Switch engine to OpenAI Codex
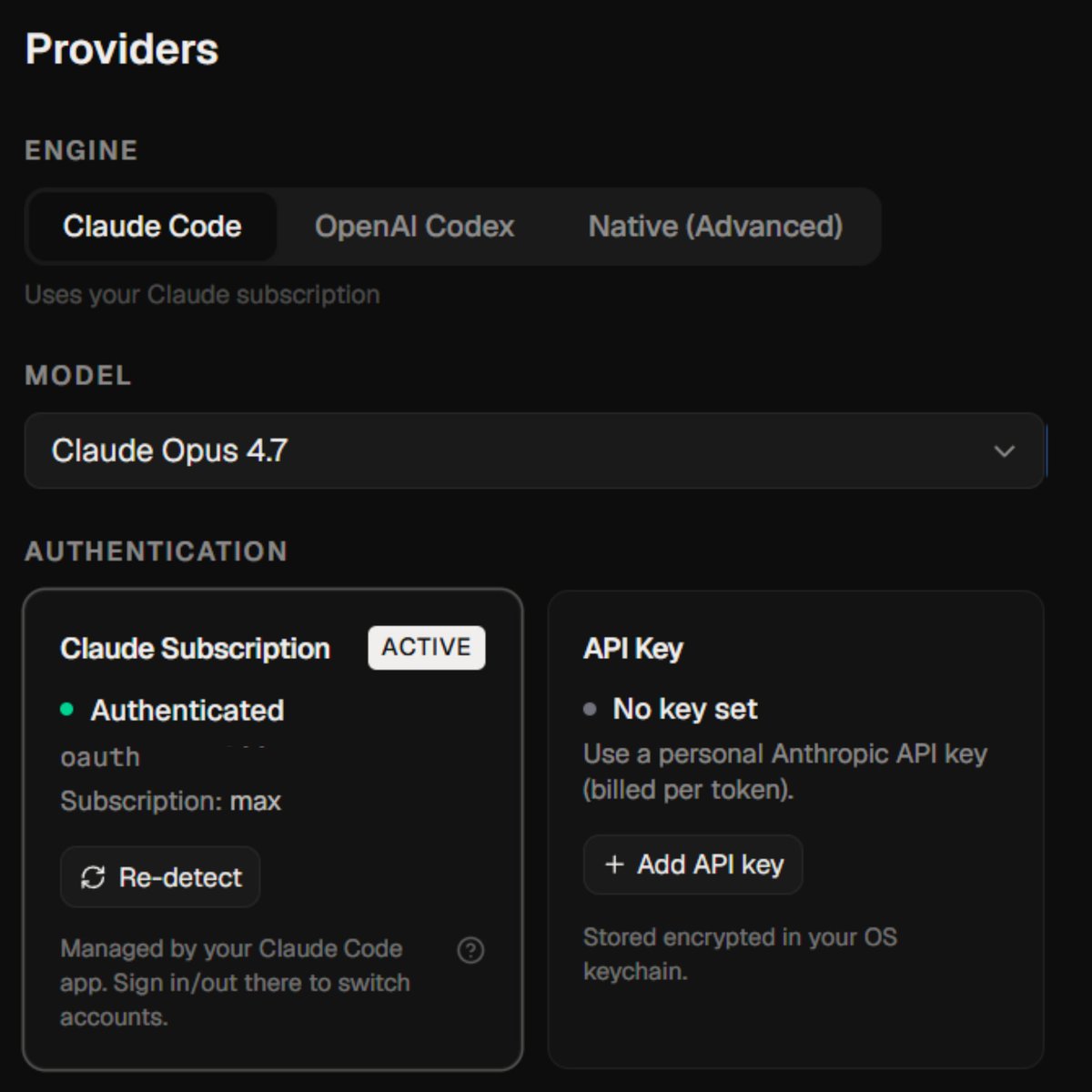Image resolution: width=1092 pixels, height=1092 pixels. [x=415, y=227]
